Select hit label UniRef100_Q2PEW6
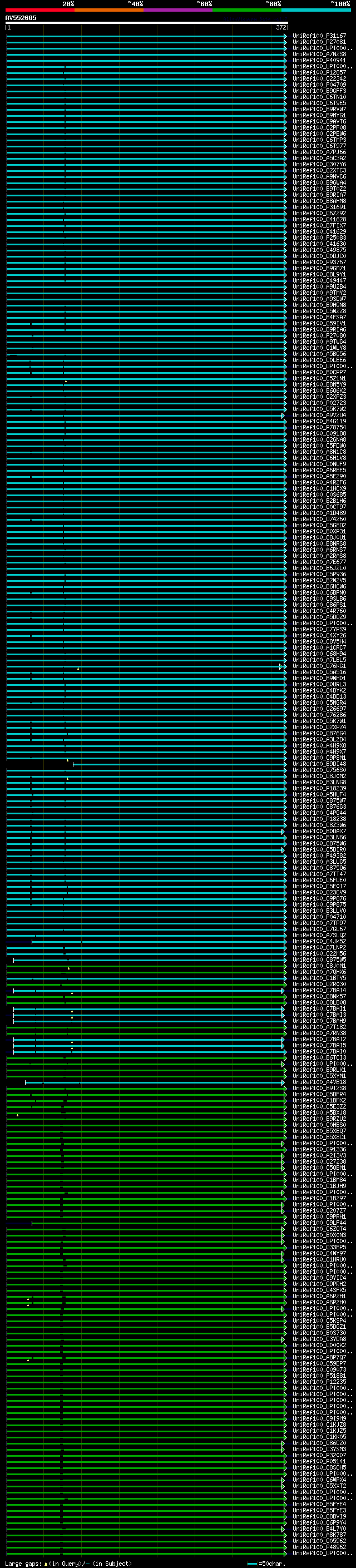The height and width of the screenshot is (1568, 356). (319, 133)
